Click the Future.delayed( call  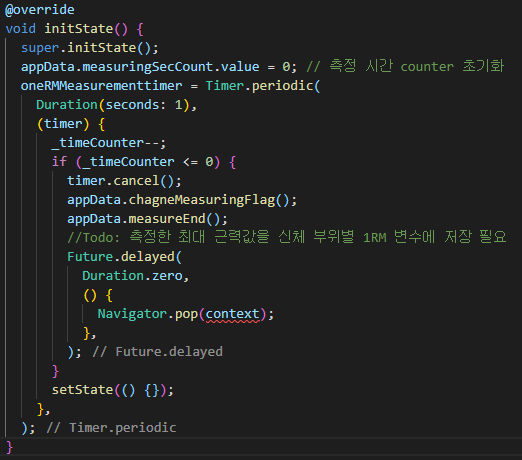124,257
